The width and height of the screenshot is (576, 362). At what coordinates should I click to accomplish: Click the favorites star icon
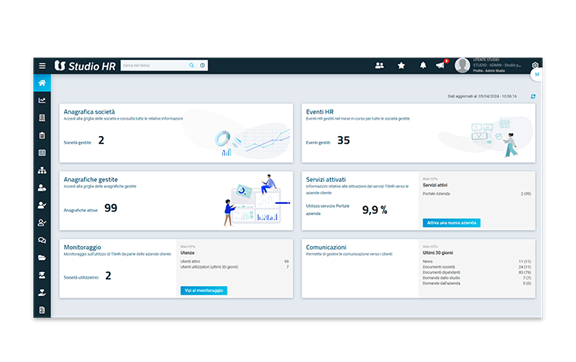(x=401, y=65)
